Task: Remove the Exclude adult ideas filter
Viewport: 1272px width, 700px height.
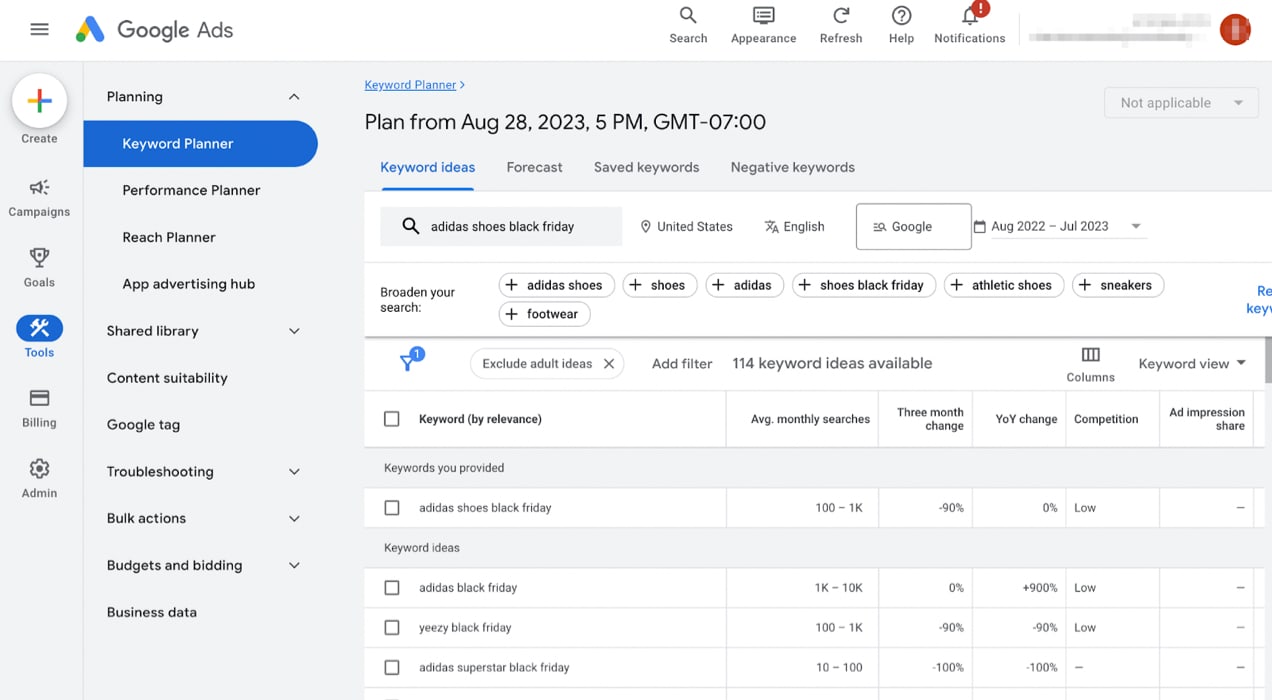Action: 608,364
